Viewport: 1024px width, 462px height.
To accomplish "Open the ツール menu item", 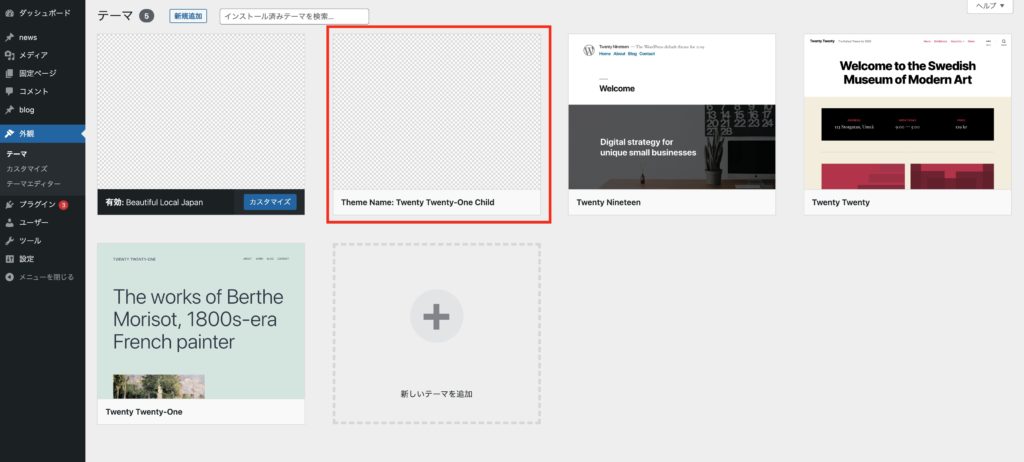I will click(42, 240).
